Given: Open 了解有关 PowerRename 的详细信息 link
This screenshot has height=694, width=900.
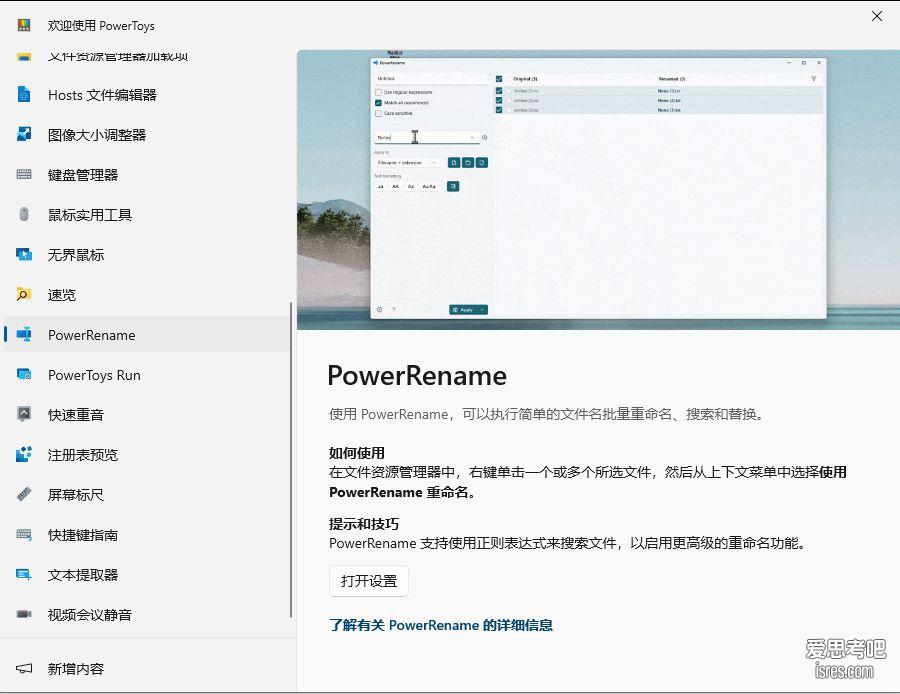Looking at the screenshot, I should [x=441, y=625].
